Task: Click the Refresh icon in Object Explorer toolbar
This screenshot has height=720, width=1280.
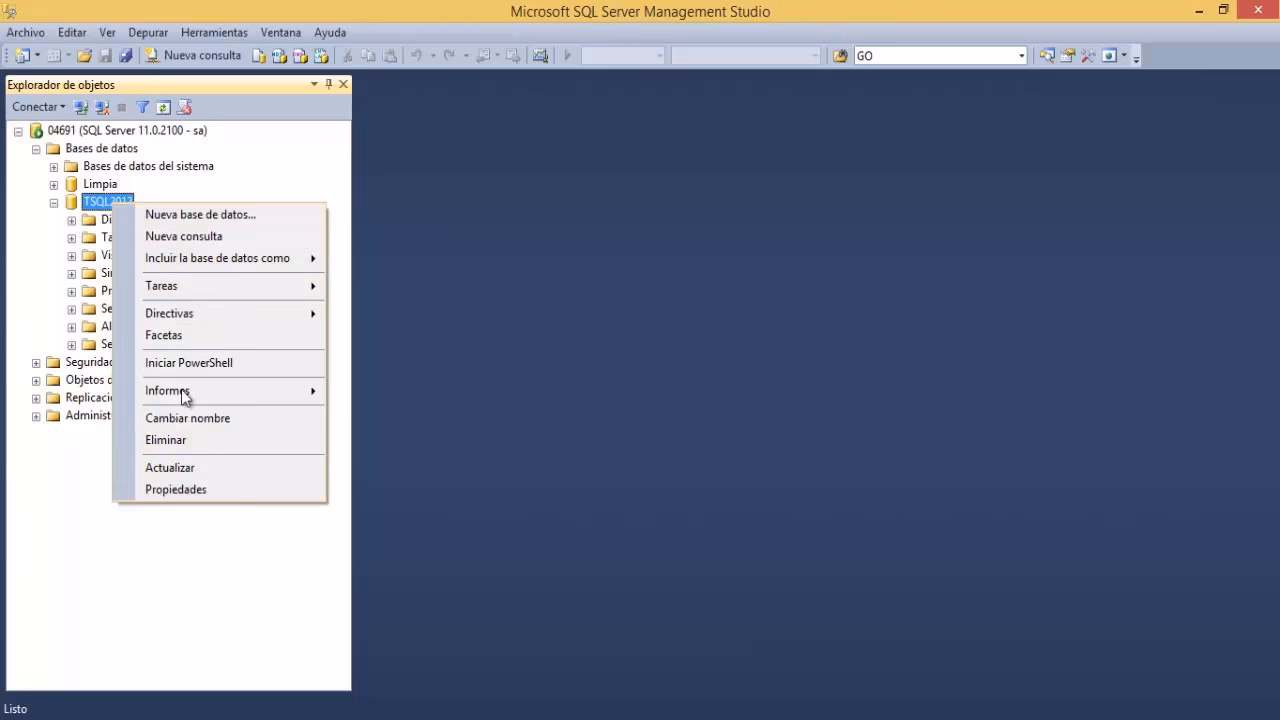Action: (x=163, y=107)
